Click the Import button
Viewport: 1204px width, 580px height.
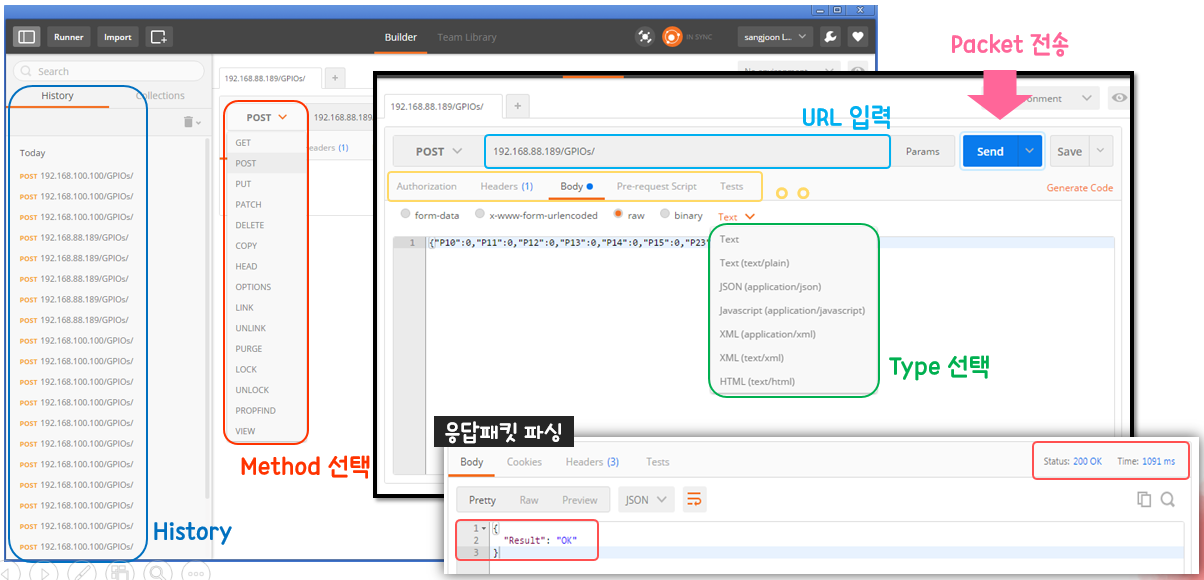(x=118, y=37)
